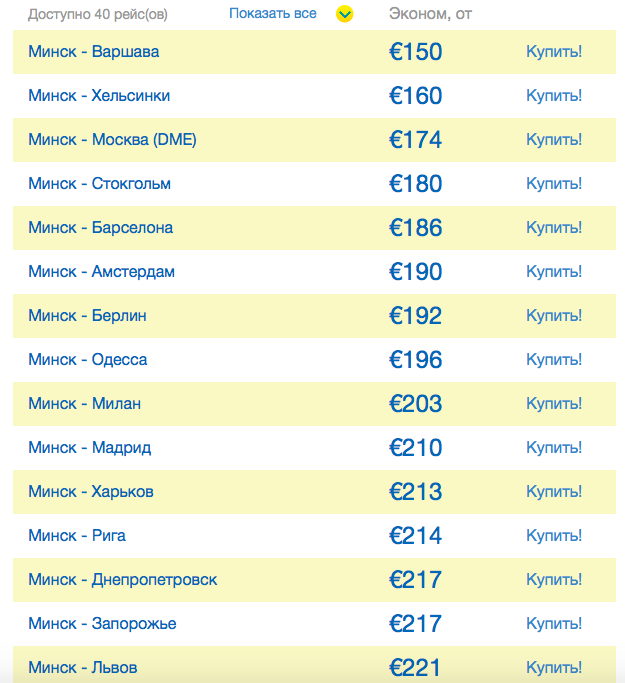Click the €192 price for Берлин
This screenshot has width=625, height=683.
[x=415, y=316]
